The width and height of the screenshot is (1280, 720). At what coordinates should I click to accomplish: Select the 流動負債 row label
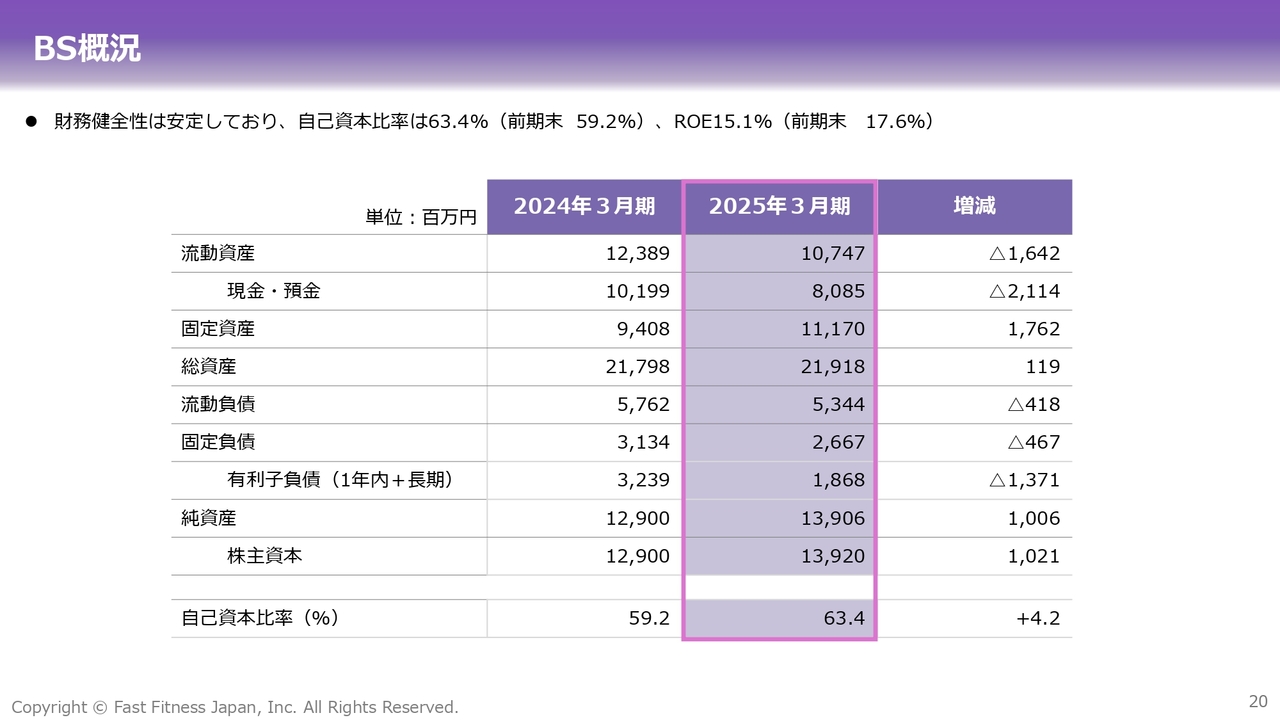click(218, 404)
